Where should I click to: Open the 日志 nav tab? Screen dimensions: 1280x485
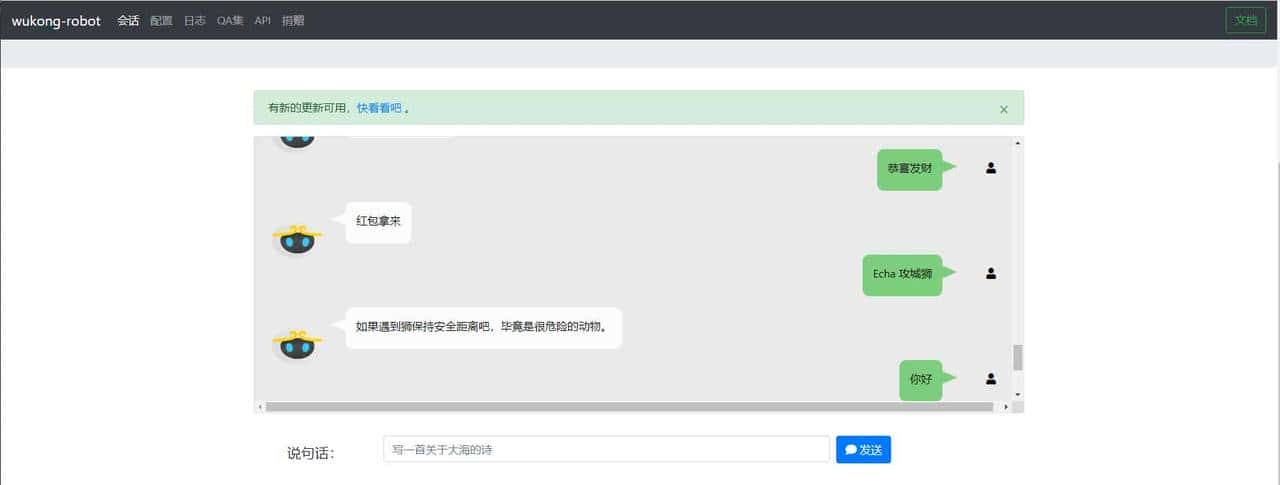click(x=195, y=20)
